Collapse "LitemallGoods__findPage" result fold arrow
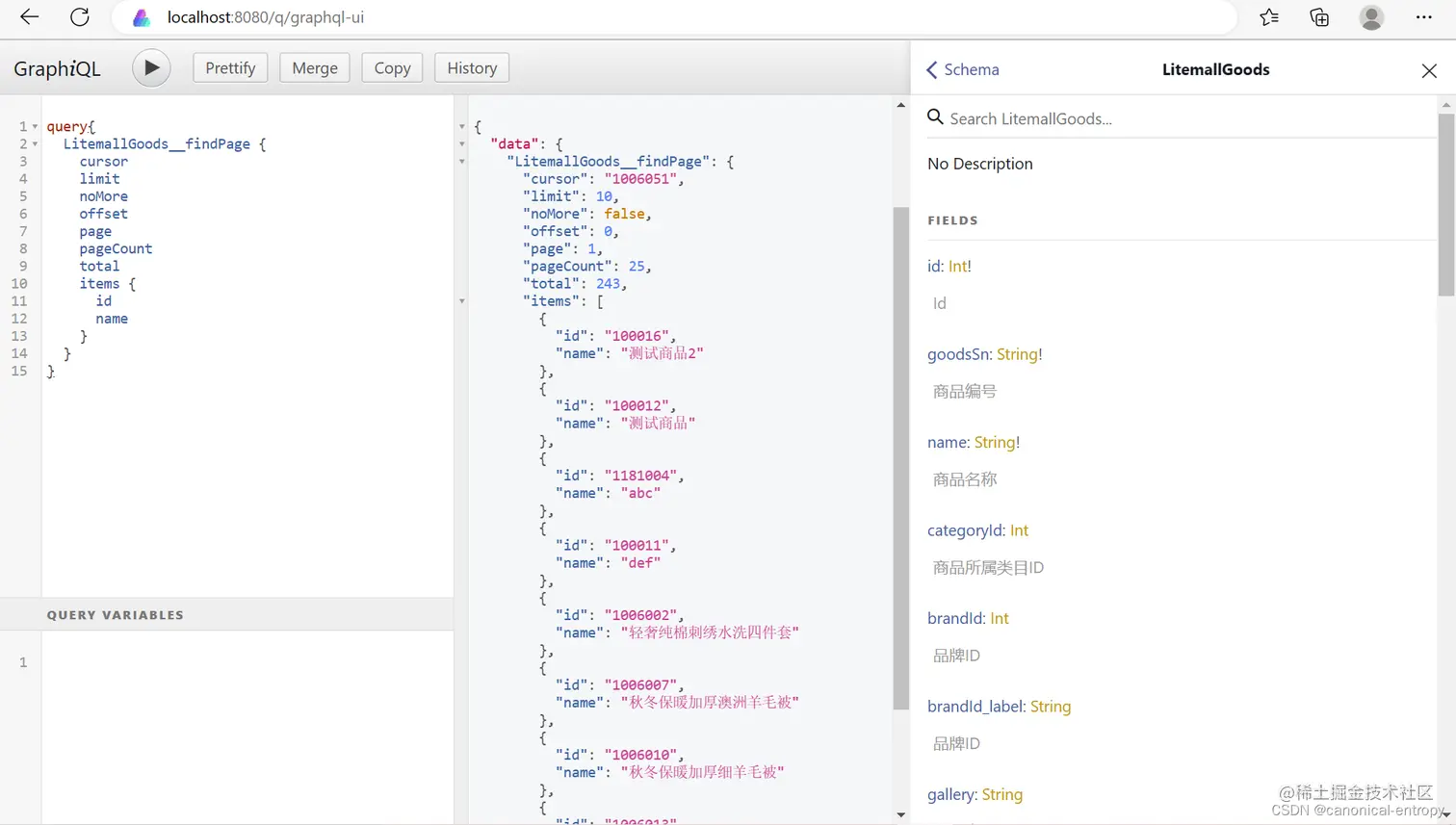The image size is (1456, 825). point(462,161)
